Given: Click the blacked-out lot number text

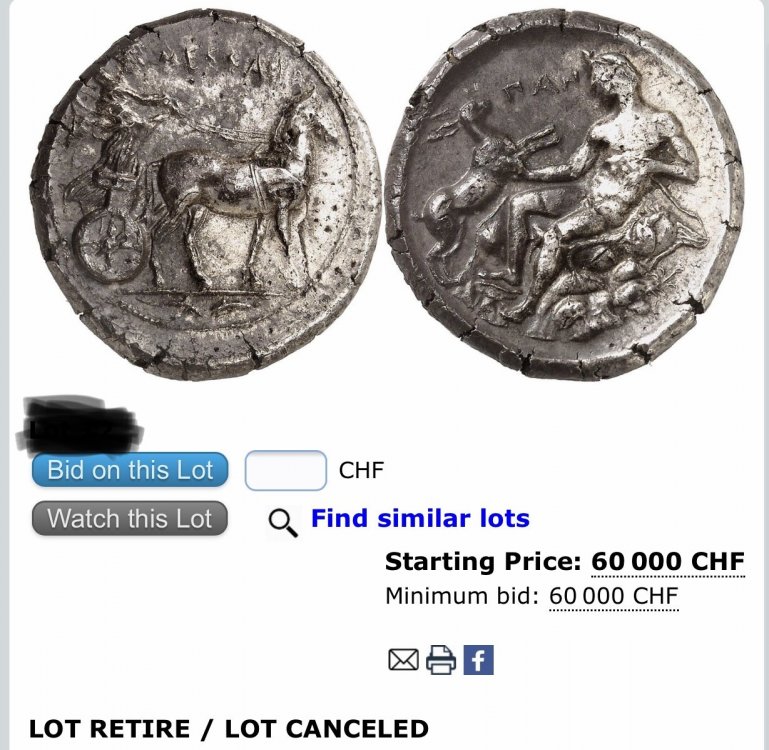Looking at the screenshot, I should pyautogui.click(x=79, y=424).
